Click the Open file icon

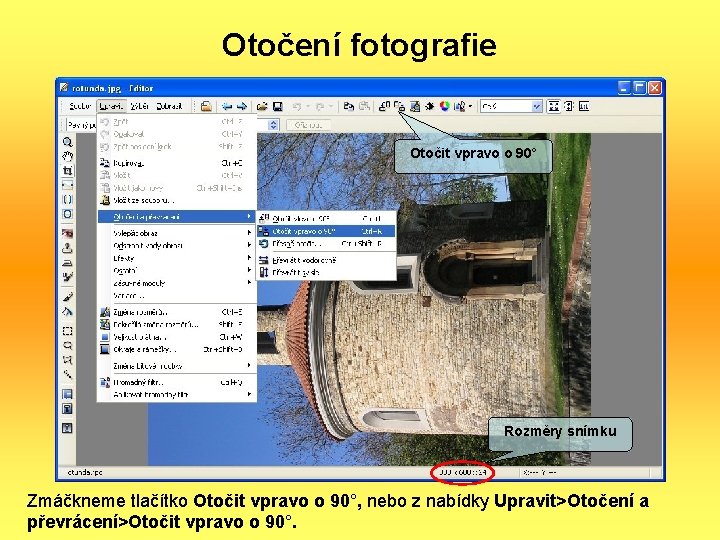(x=262, y=107)
